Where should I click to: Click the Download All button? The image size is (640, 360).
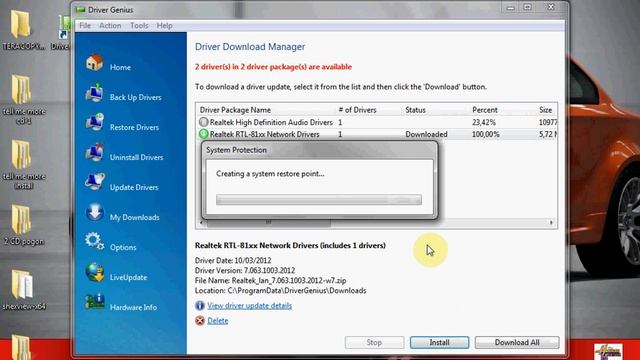[517, 342]
